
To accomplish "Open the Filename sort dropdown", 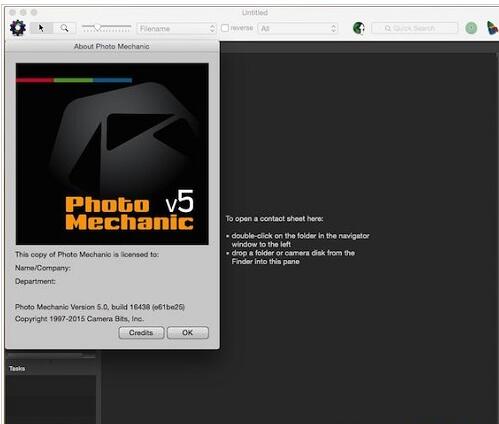I will click(177, 28).
